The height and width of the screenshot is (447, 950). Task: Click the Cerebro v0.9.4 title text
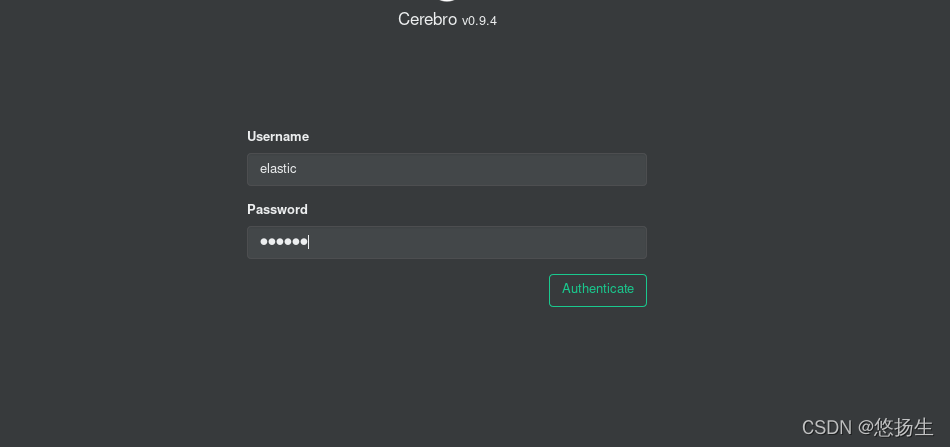pyautogui.click(x=447, y=19)
